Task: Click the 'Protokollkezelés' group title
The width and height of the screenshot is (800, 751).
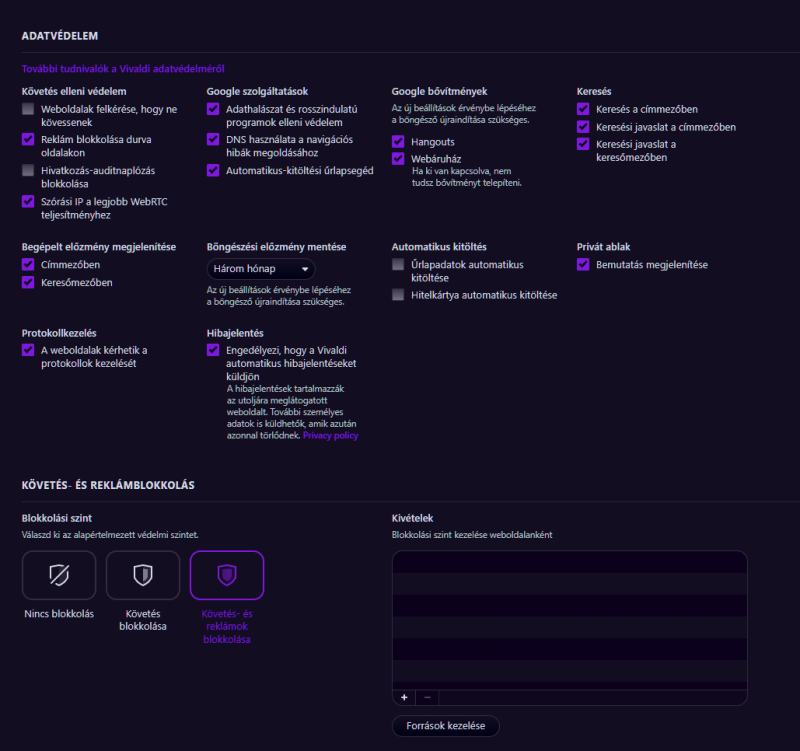Action: pyautogui.click(x=59, y=333)
